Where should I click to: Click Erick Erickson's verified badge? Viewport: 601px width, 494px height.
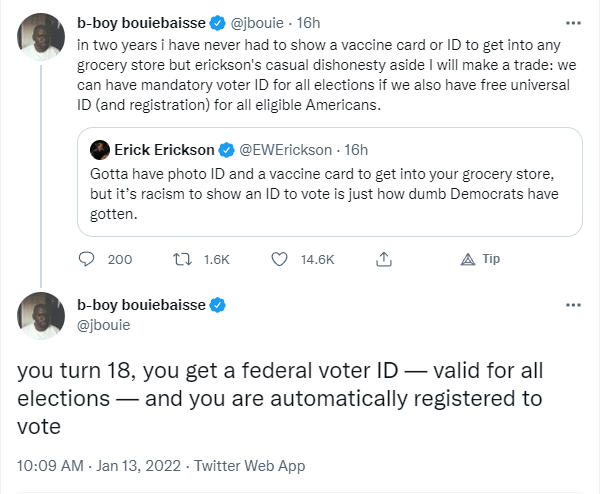(227, 150)
